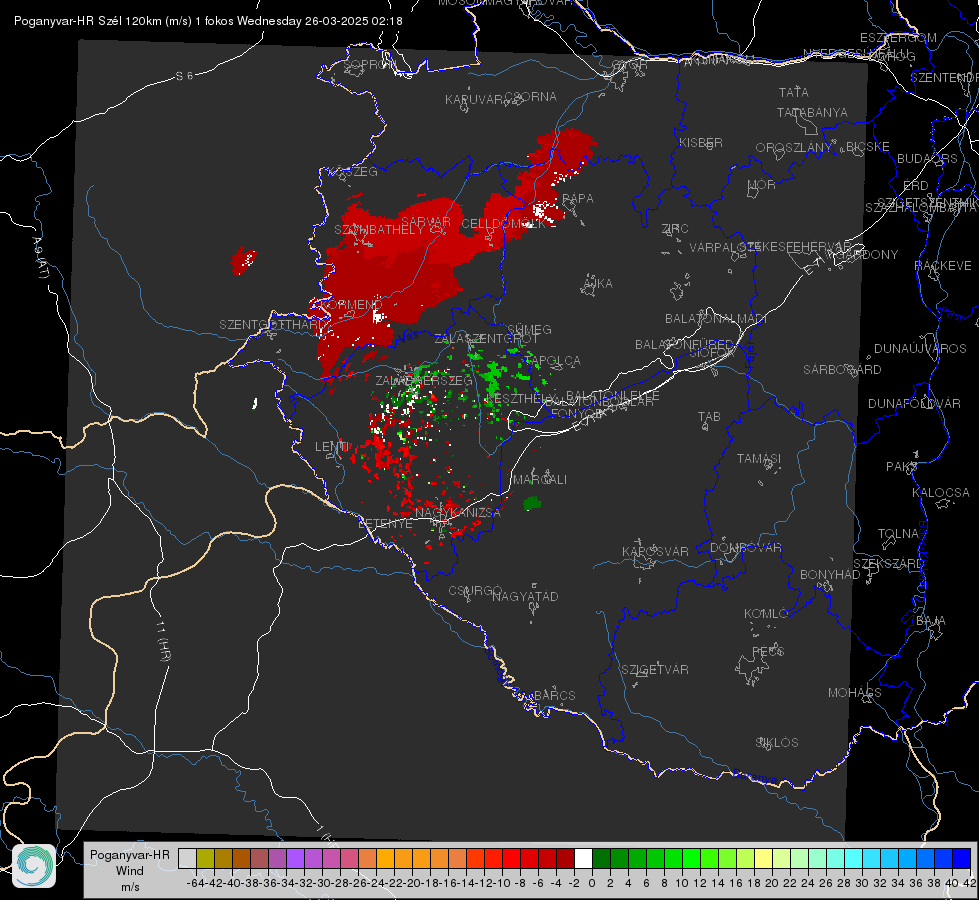Click the swirl logo icon beside the legend
Screen dimensions: 979x900
tap(34, 866)
